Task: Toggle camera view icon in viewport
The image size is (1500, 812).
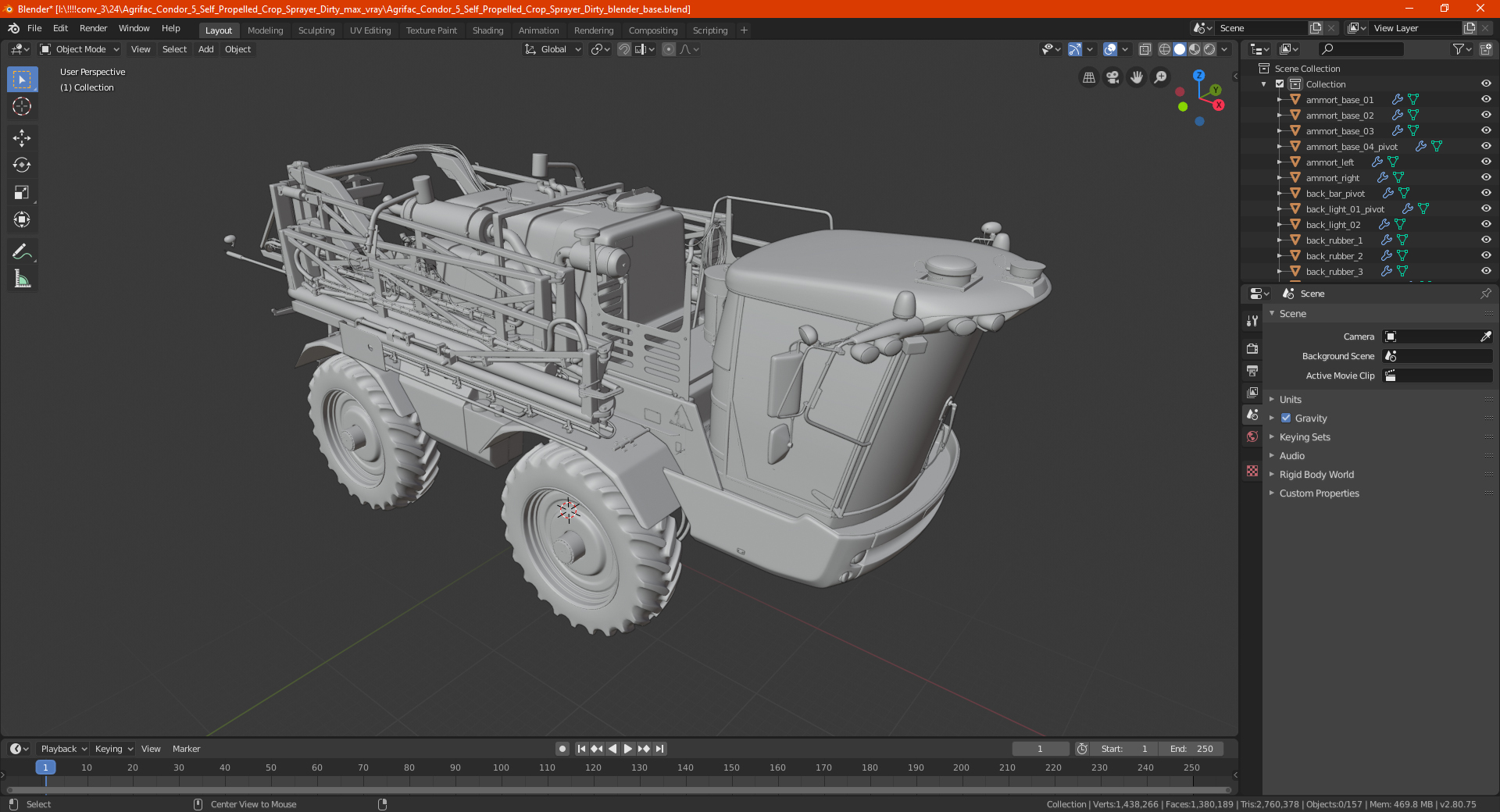Action: (x=1112, y=77)
